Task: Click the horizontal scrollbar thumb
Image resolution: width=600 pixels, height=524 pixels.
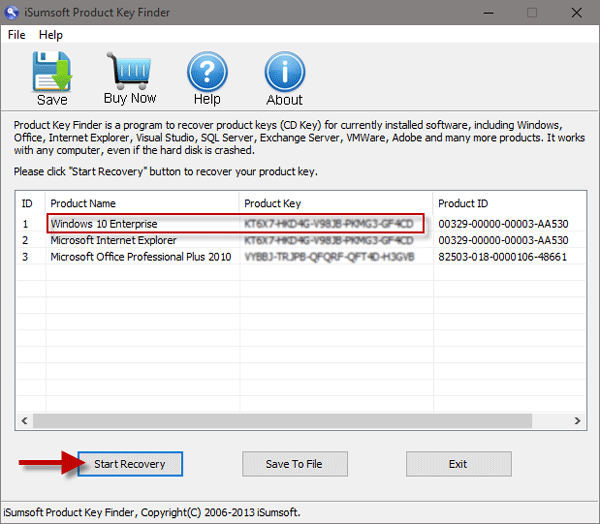Action: click(282, 421)
